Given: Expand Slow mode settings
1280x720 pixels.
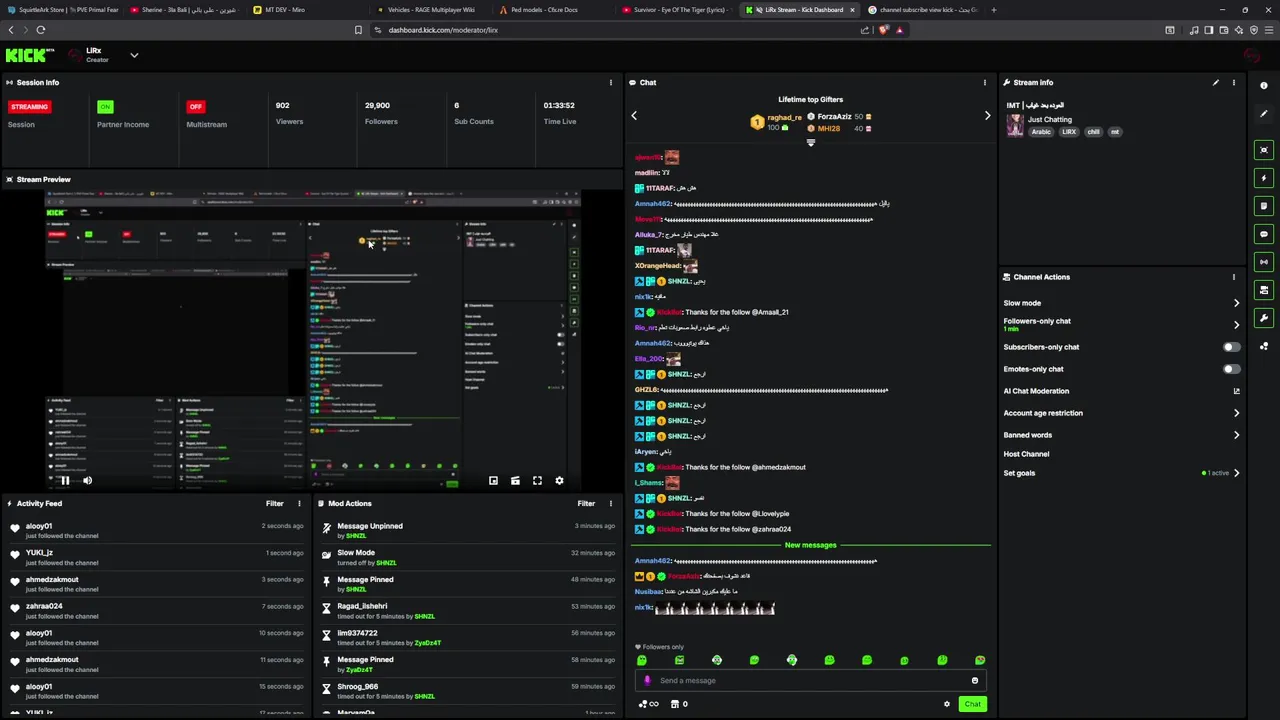Looking at the screenshot, I should (x=1236, y=303).
